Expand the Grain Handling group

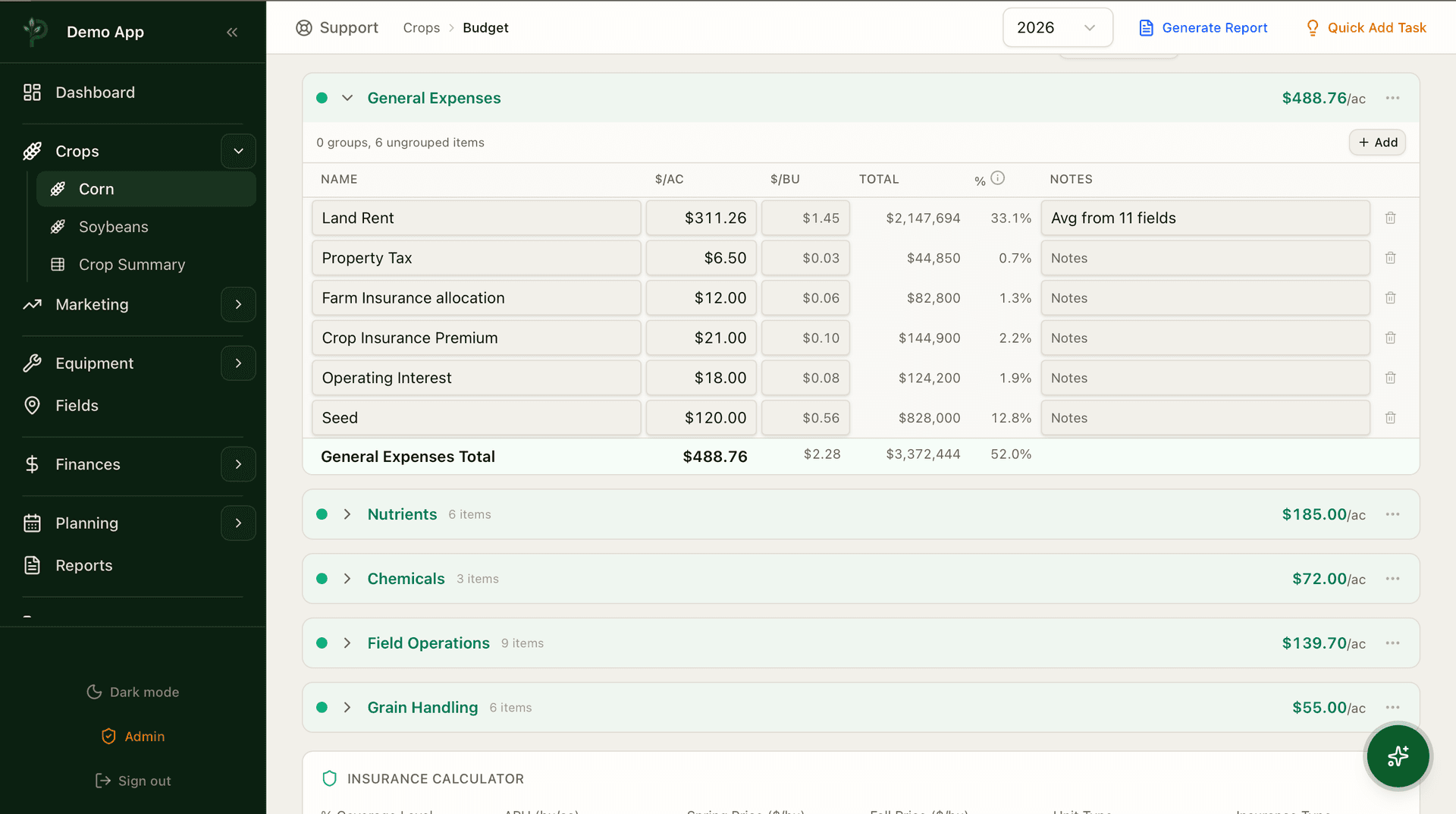pos(347,707)
